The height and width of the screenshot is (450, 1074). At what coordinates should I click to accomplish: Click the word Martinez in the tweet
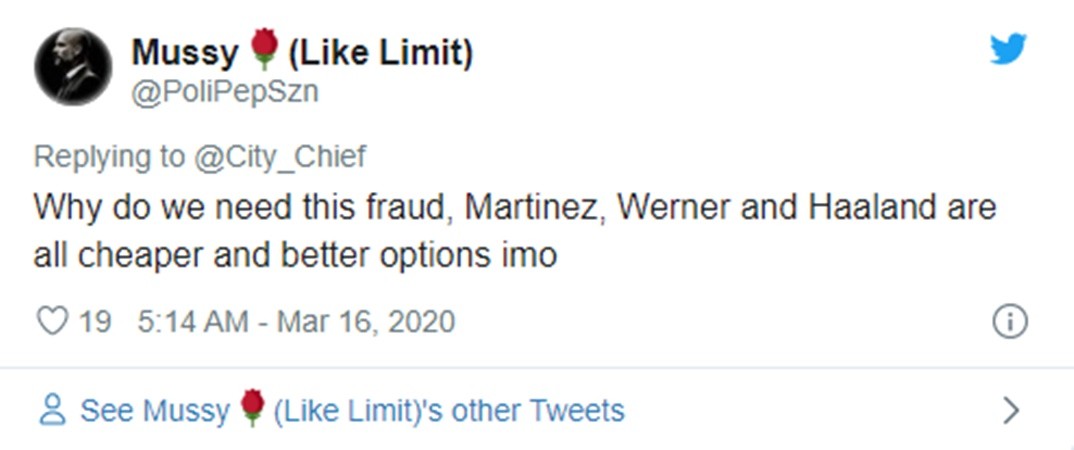(x=534, y=207)
